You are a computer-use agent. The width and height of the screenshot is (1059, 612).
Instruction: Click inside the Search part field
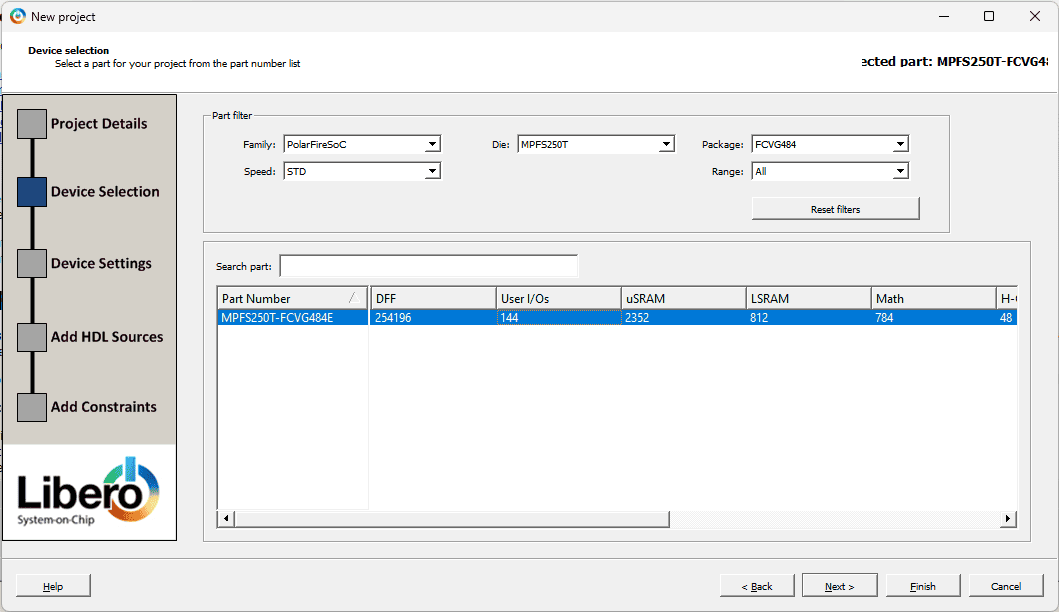pos(428,266)
